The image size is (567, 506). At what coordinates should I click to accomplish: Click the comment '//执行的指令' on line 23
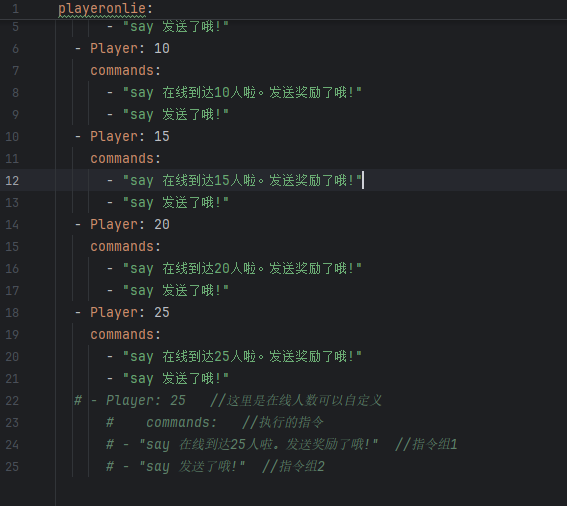pyautogui.click(x=283, y=422)
